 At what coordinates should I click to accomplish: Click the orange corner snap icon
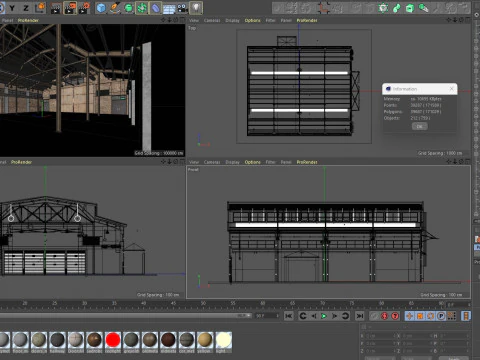click(x=323, y=8)
